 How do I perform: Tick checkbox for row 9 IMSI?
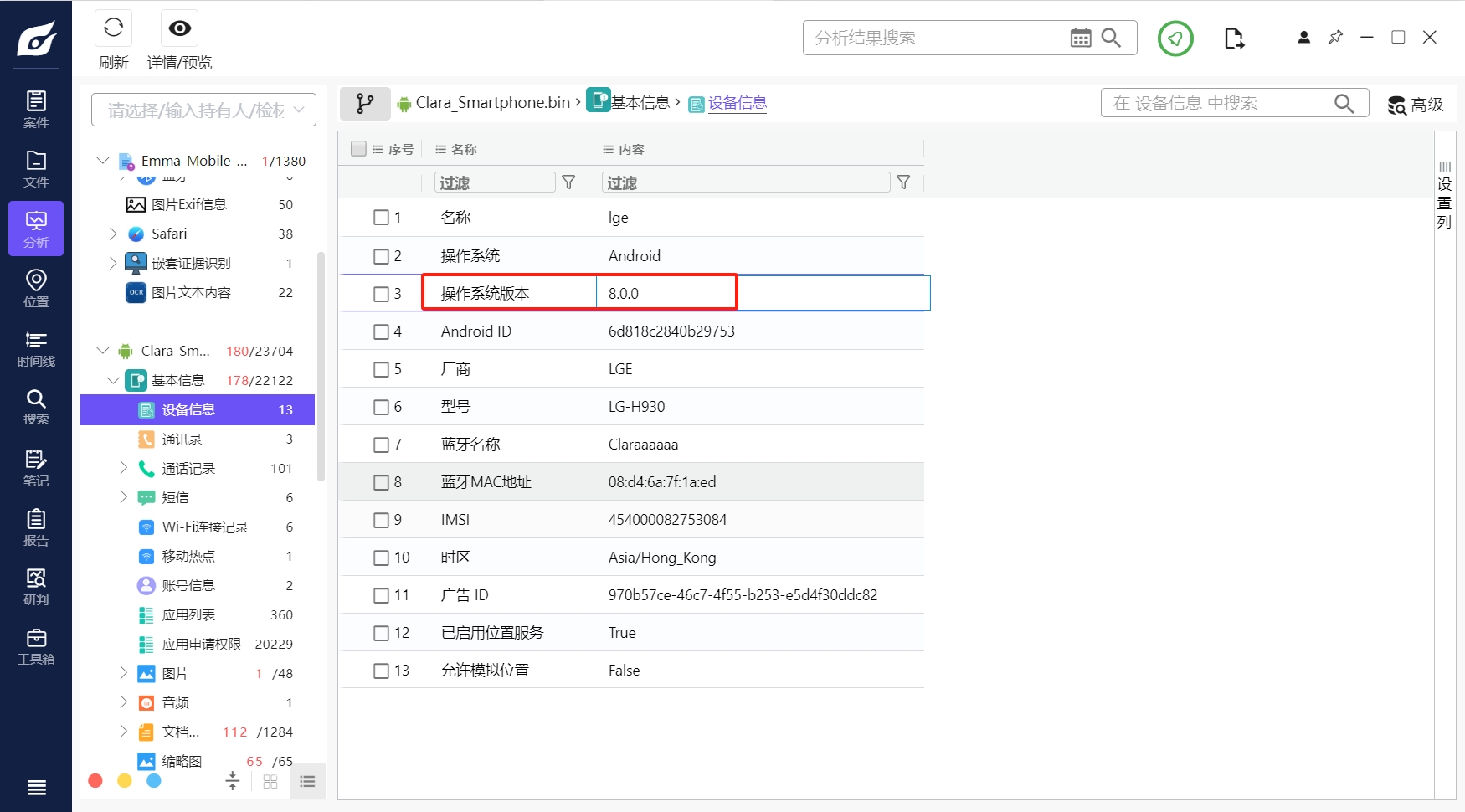point(381,520)
